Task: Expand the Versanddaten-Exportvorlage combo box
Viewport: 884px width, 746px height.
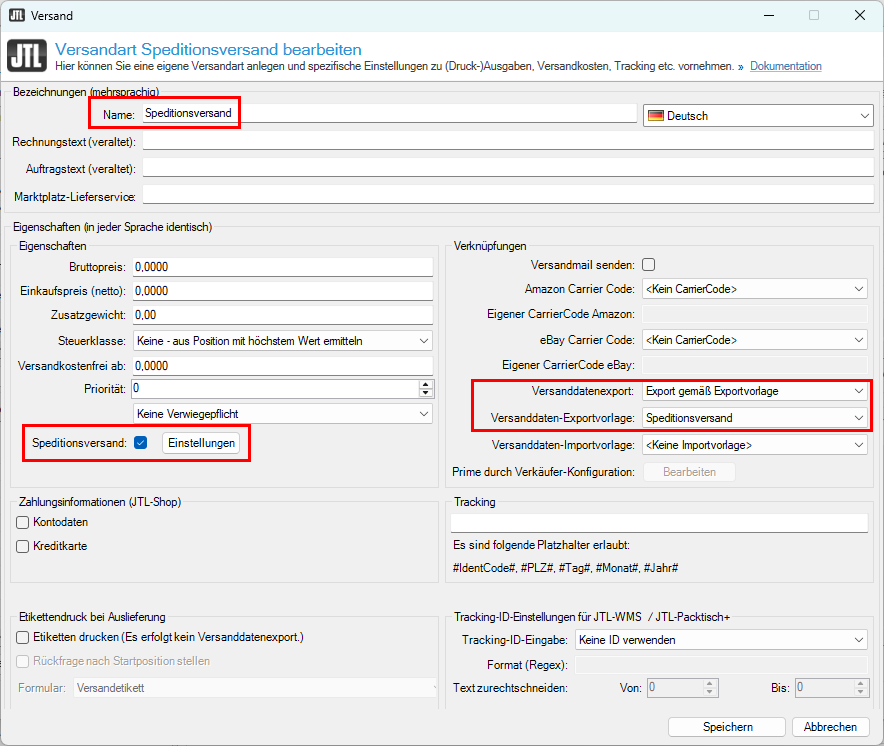Action: [755, 418]
